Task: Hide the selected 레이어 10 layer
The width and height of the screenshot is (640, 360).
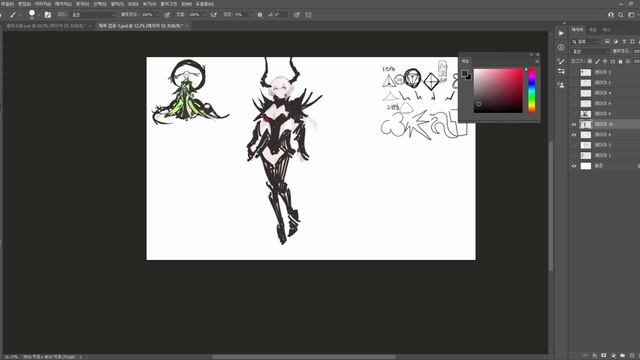Action: [574, 124]
